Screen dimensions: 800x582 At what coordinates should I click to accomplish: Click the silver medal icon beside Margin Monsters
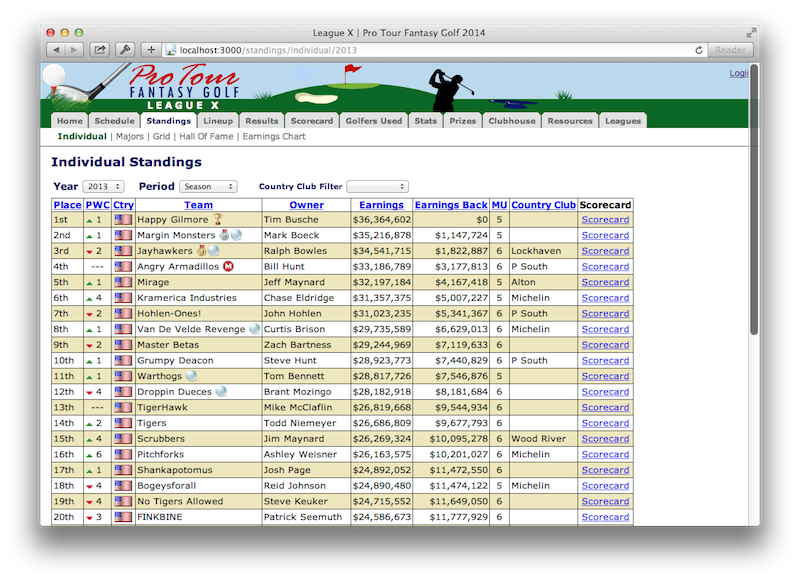(223, 235)
